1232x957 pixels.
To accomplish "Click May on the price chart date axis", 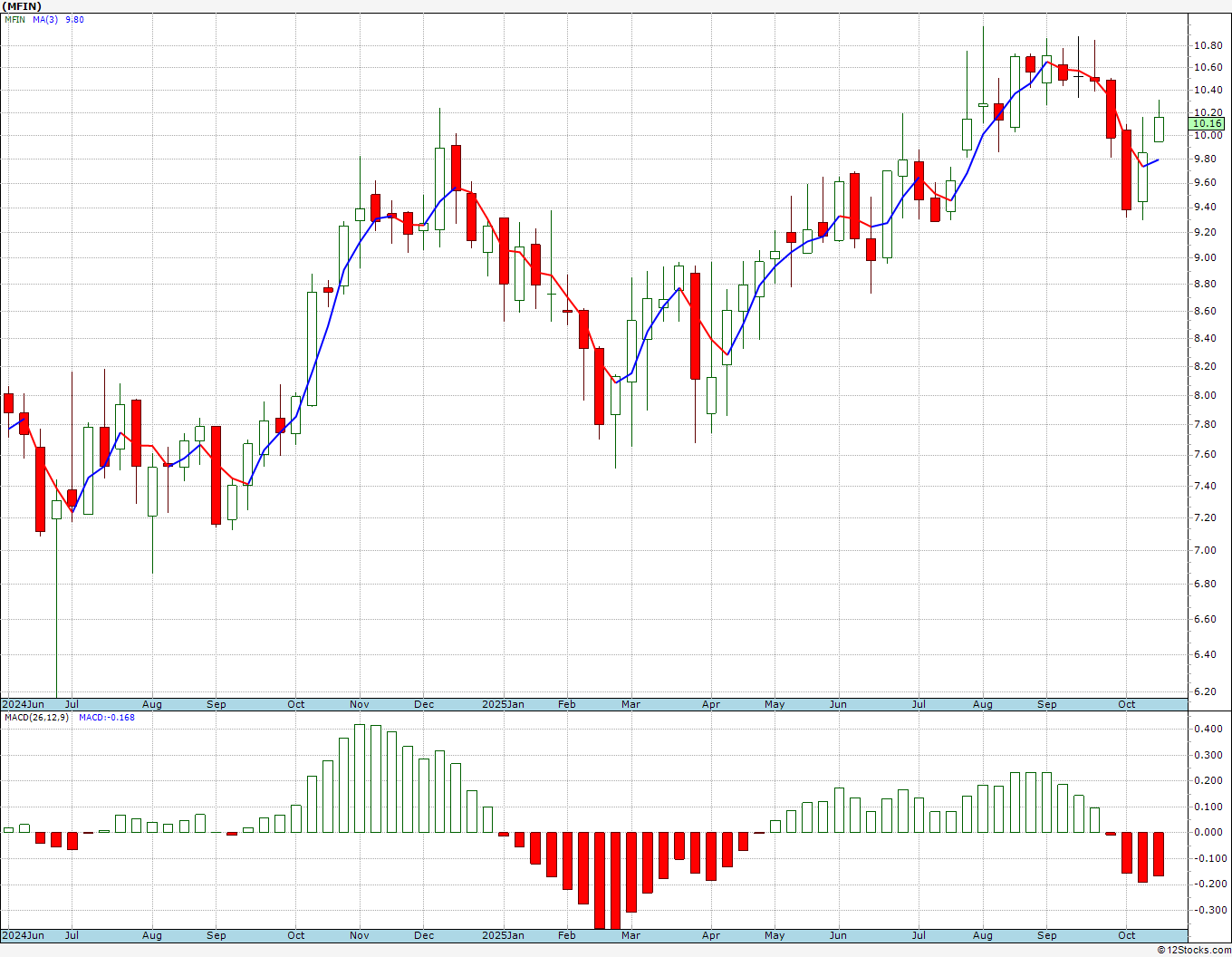I will point(775,704).
